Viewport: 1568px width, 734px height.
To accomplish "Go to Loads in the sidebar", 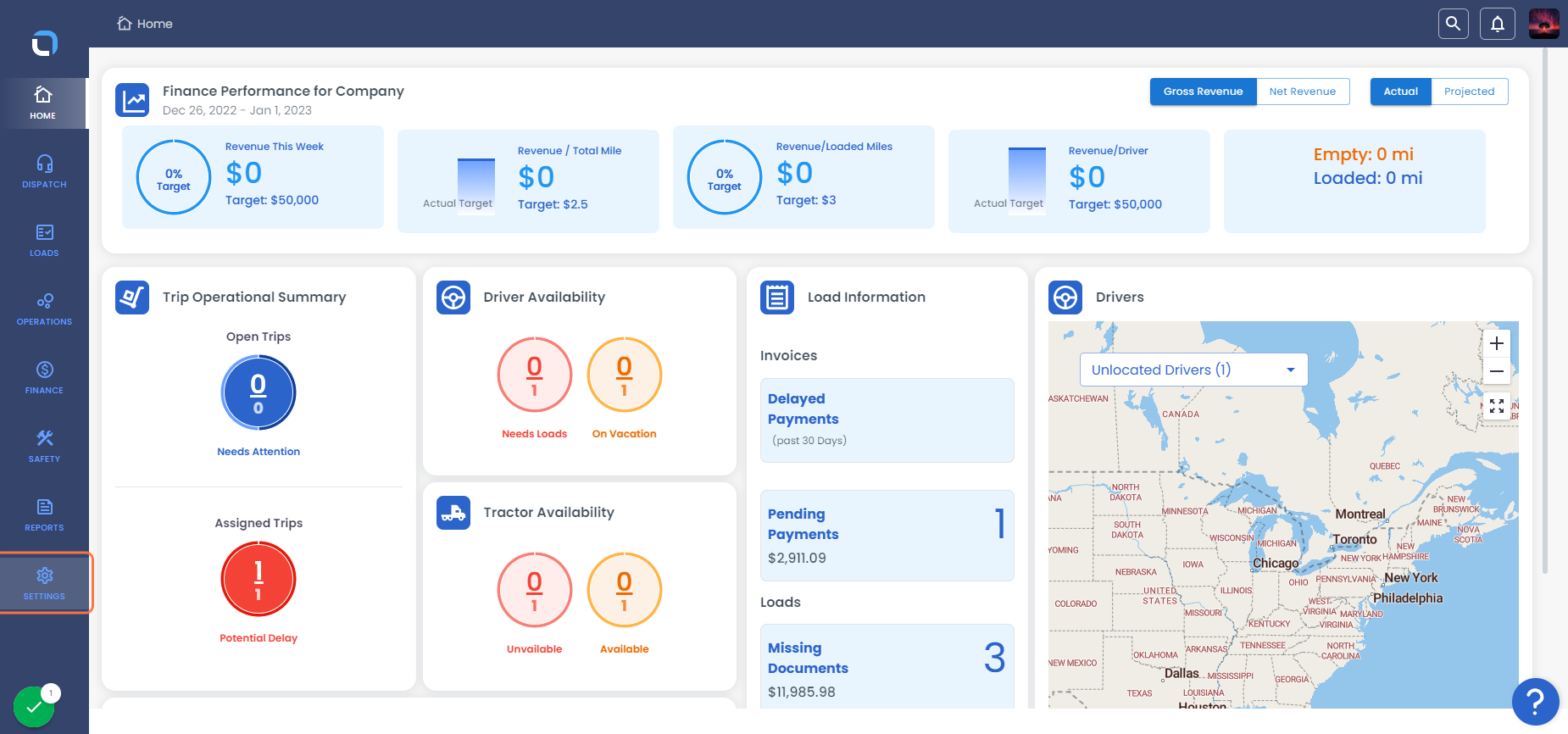I will coord(44,240).
